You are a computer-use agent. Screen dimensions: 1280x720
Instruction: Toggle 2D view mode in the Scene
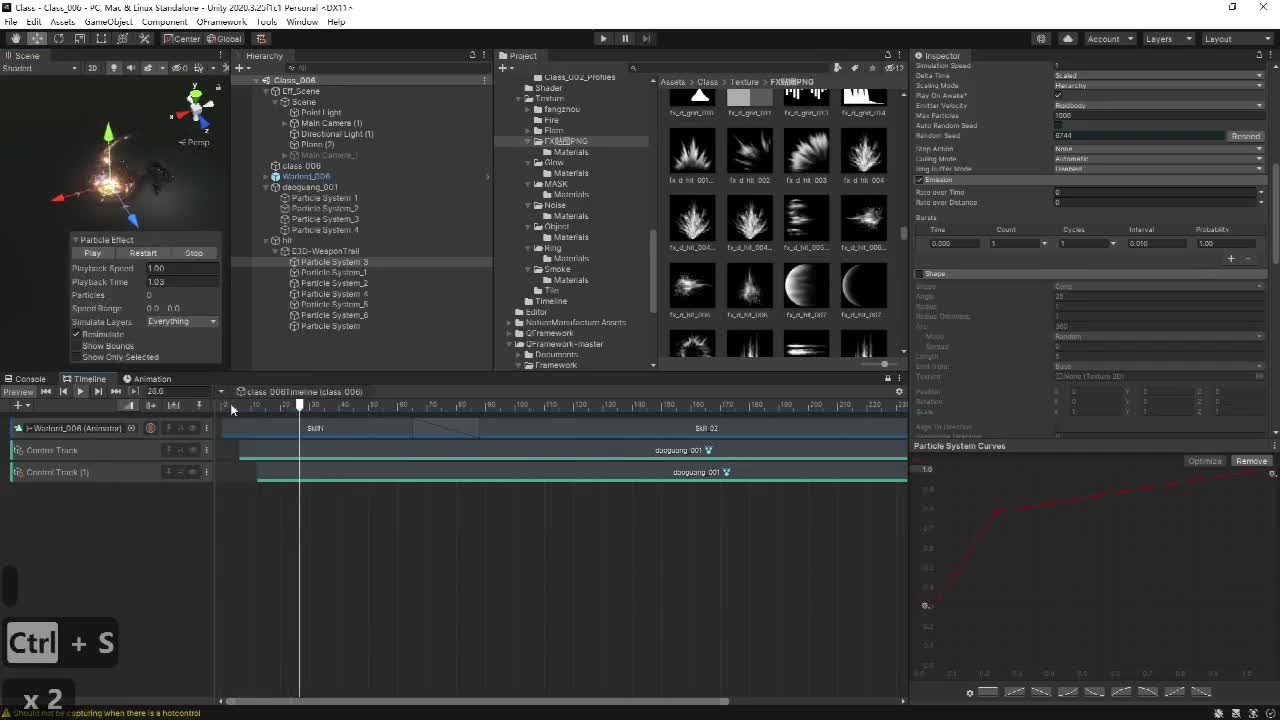[92, 68]
